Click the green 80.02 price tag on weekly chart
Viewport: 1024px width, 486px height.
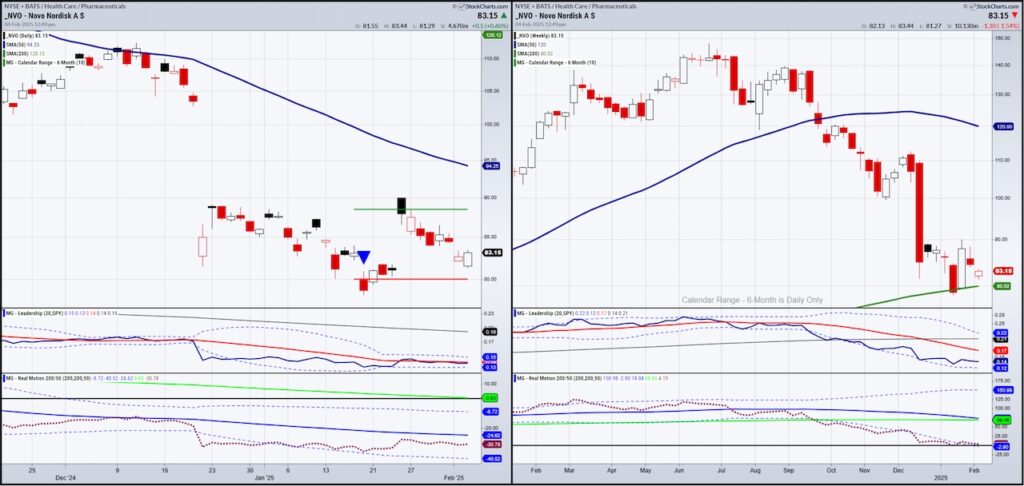(x=1002, y=285)
